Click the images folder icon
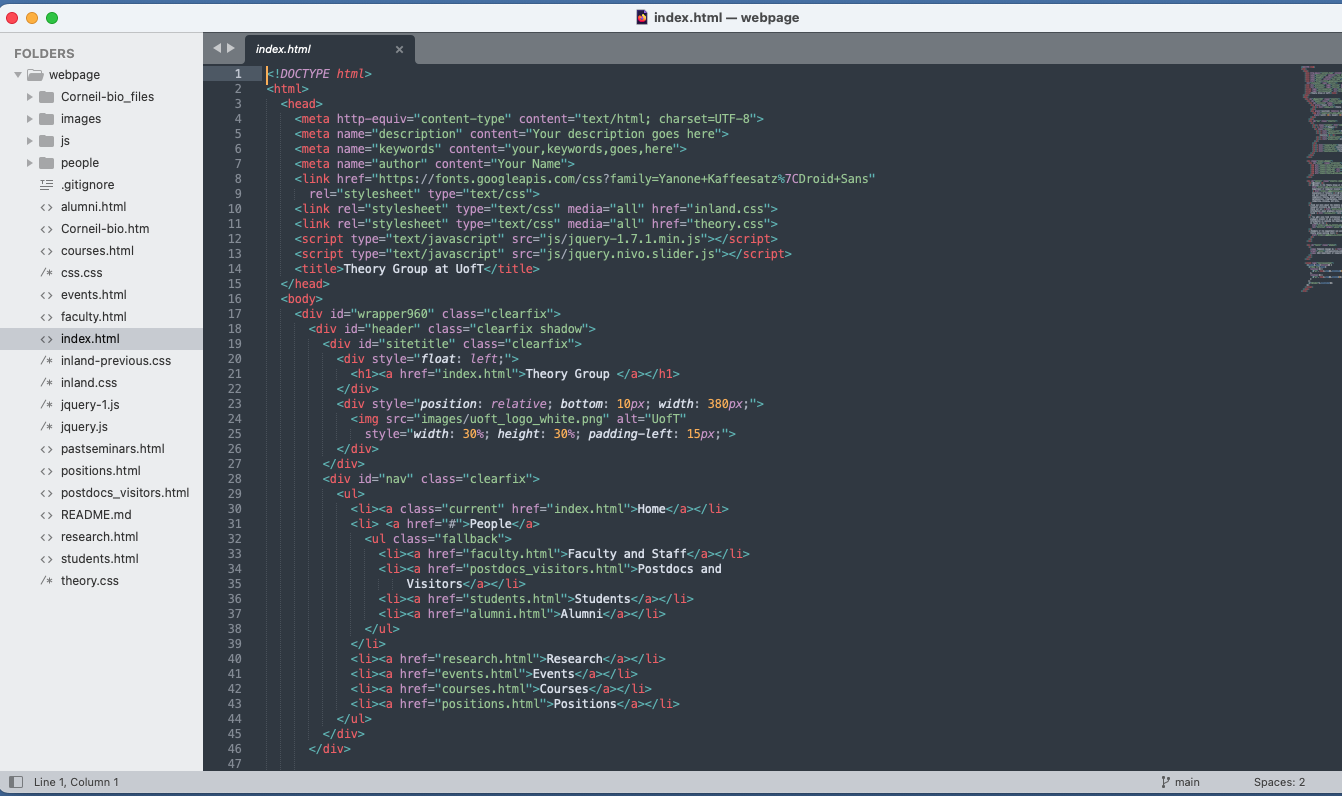 [x=46, y=119]
